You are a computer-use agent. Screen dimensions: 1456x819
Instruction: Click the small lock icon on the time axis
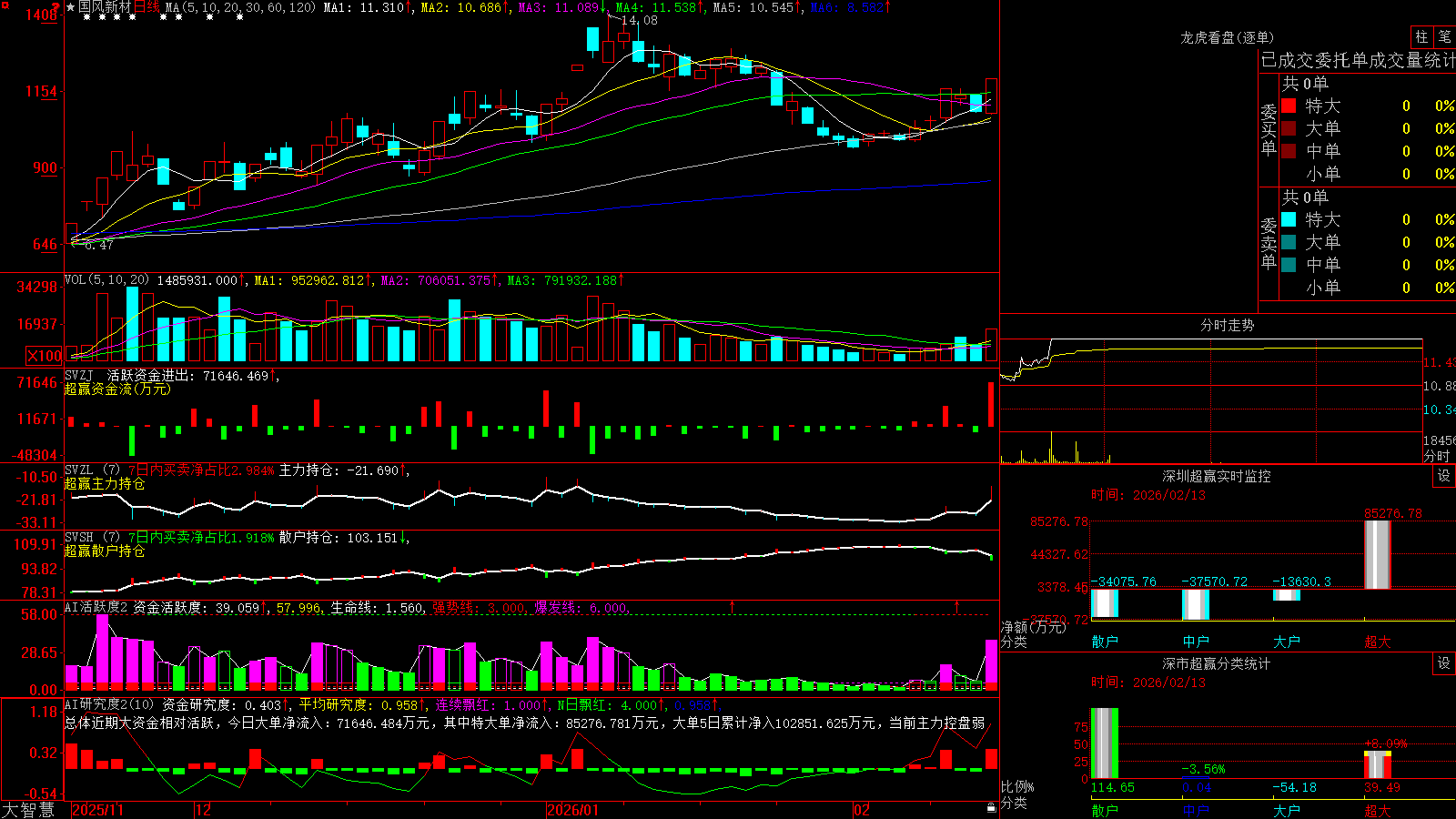(992, 808)
